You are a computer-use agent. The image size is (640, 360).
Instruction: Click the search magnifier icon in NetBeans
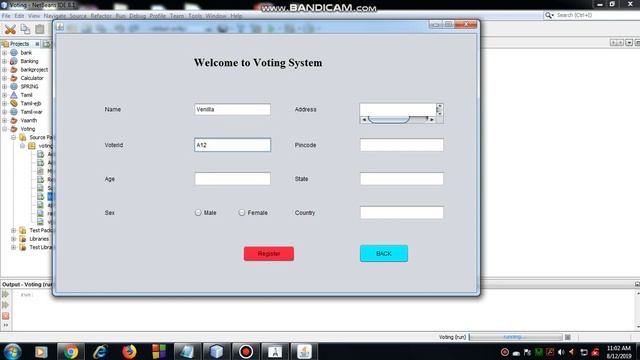click(549, 15)
